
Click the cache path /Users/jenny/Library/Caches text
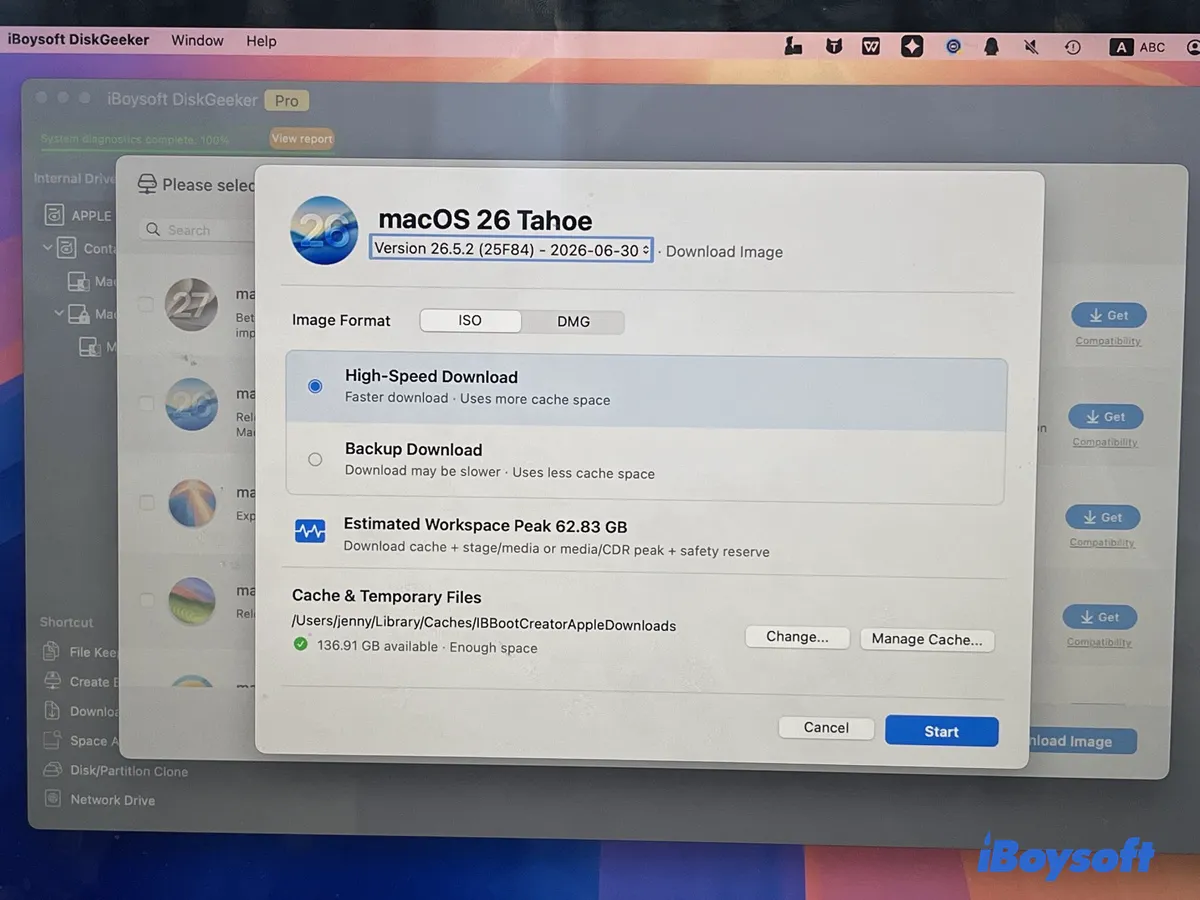484,625
